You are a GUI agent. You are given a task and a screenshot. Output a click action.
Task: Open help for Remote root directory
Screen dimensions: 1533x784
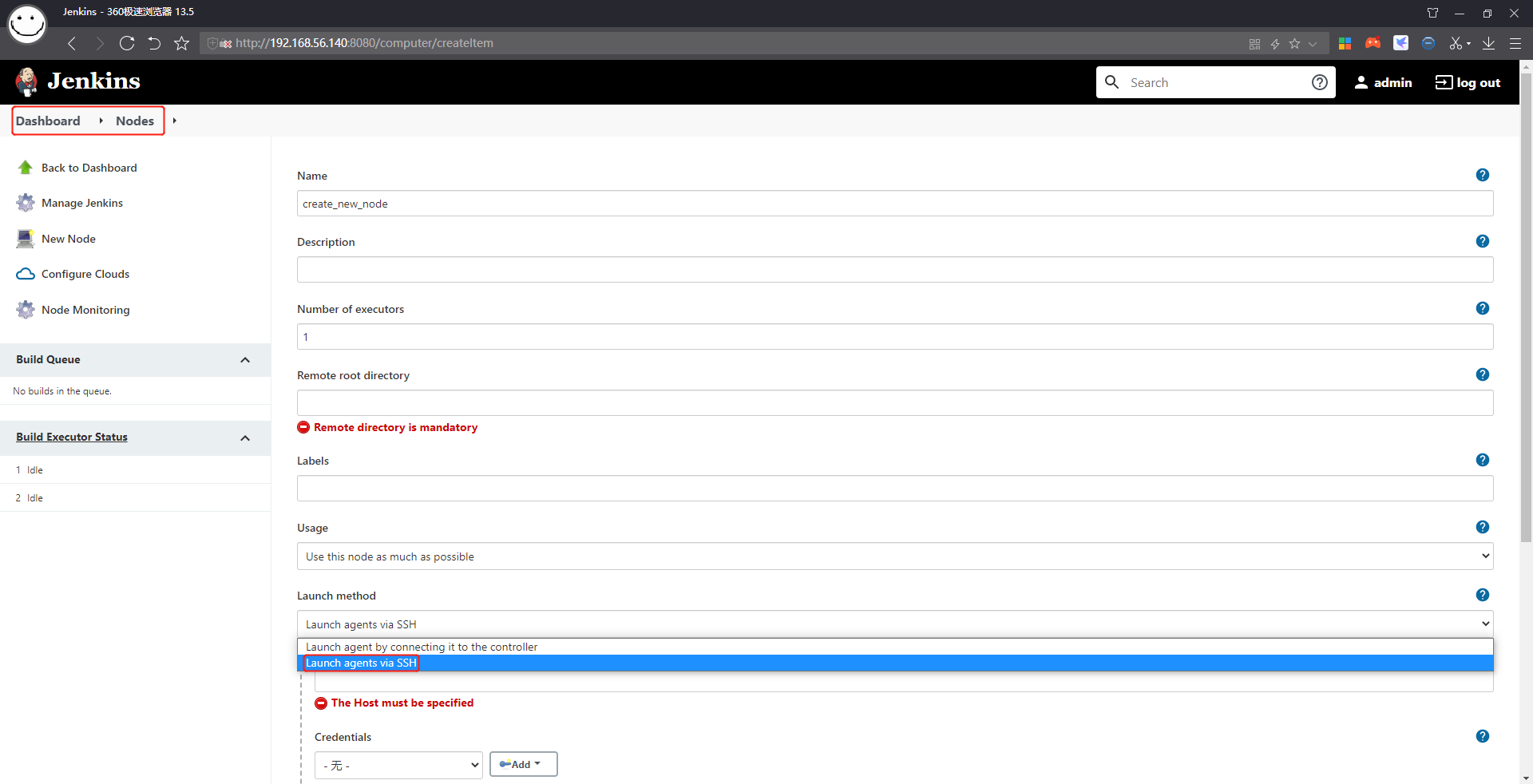(x=1483, y=374)
